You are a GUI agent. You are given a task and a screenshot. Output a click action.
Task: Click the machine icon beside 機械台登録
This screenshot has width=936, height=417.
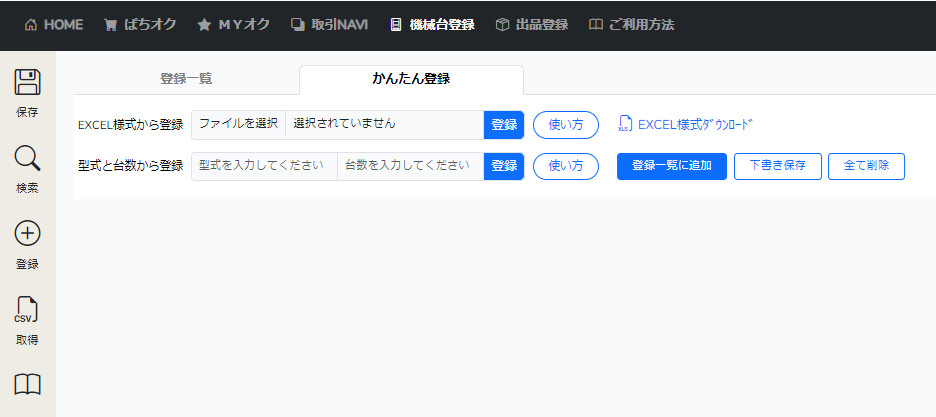(x=395, y=25)
